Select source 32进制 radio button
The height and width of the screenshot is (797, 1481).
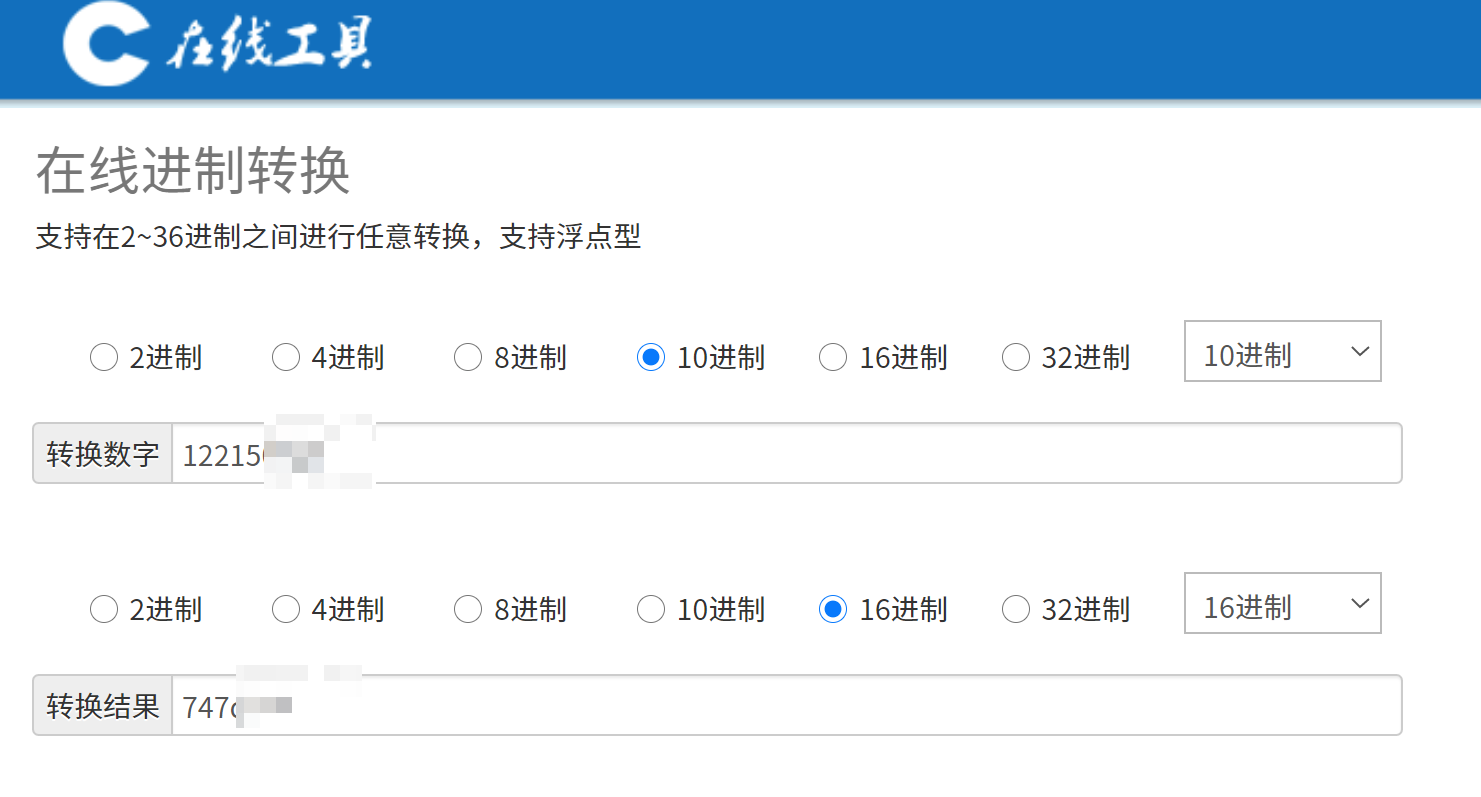click(1016, 357)
